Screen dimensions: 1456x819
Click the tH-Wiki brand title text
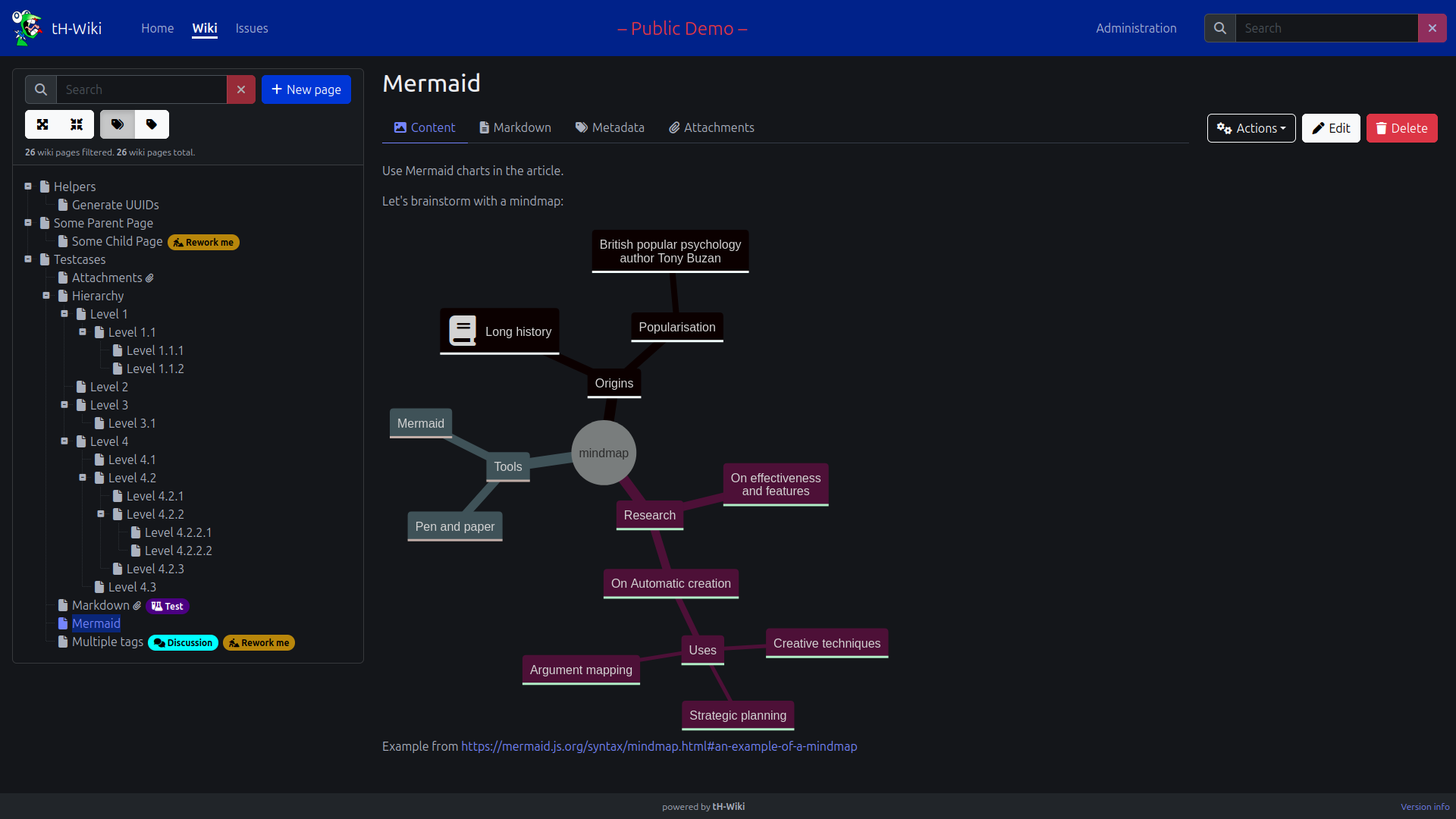pos(77,28)
